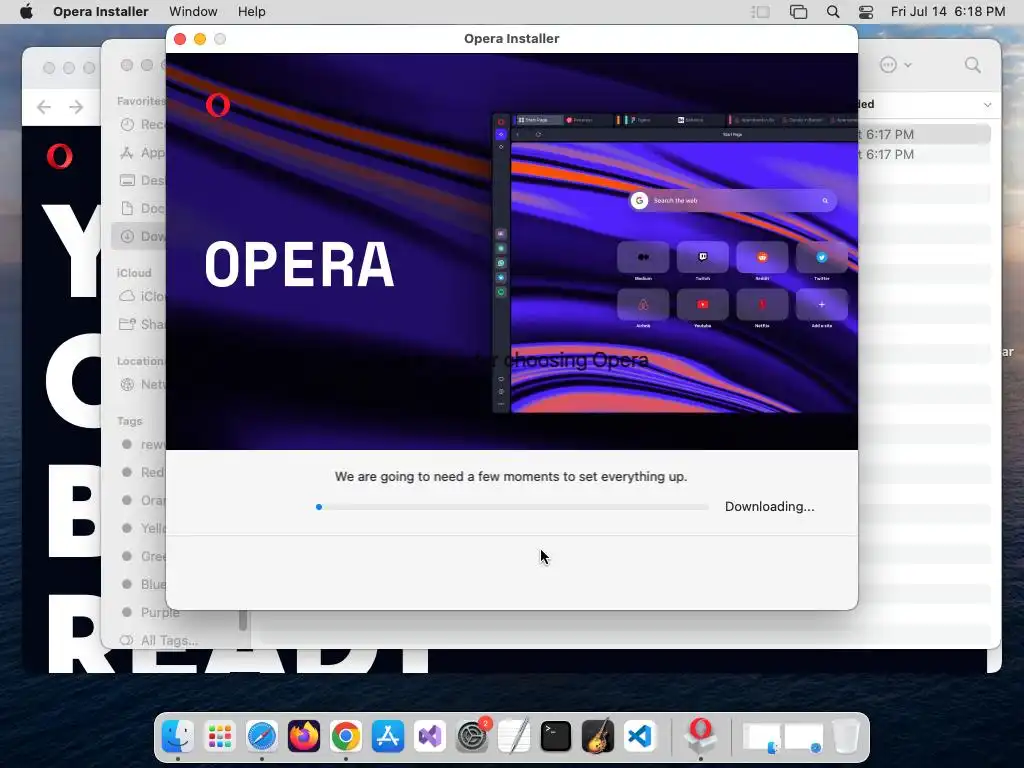The width and height of the screenshot is (1024, 768).
Task: Click the minimized Safari window thumbnail in Dock
Action: pyautogui.click(x=803, y=738)
